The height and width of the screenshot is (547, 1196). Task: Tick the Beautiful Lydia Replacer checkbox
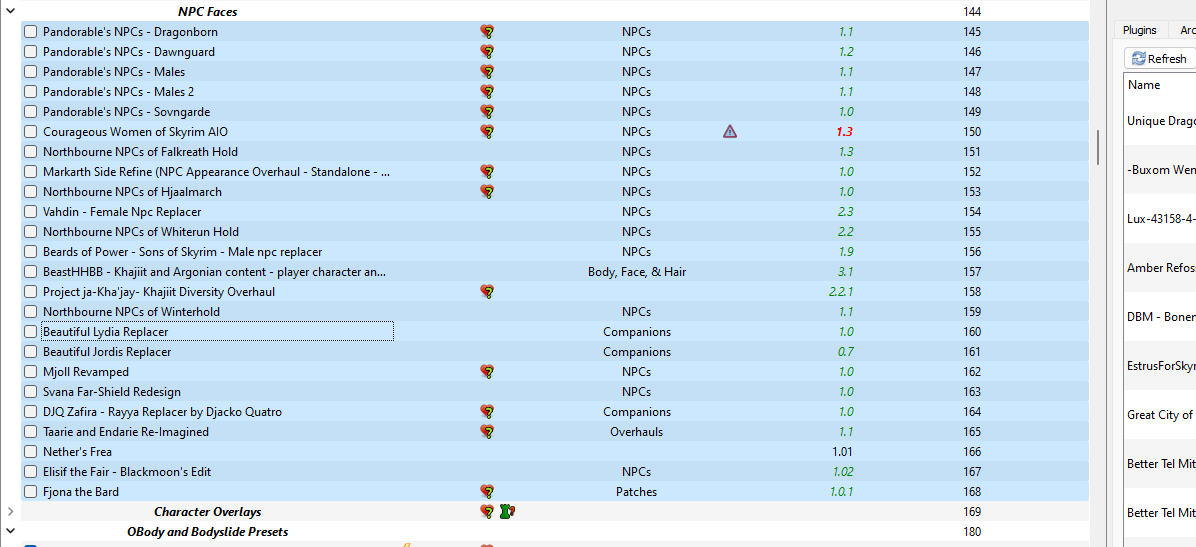[31, 332]
